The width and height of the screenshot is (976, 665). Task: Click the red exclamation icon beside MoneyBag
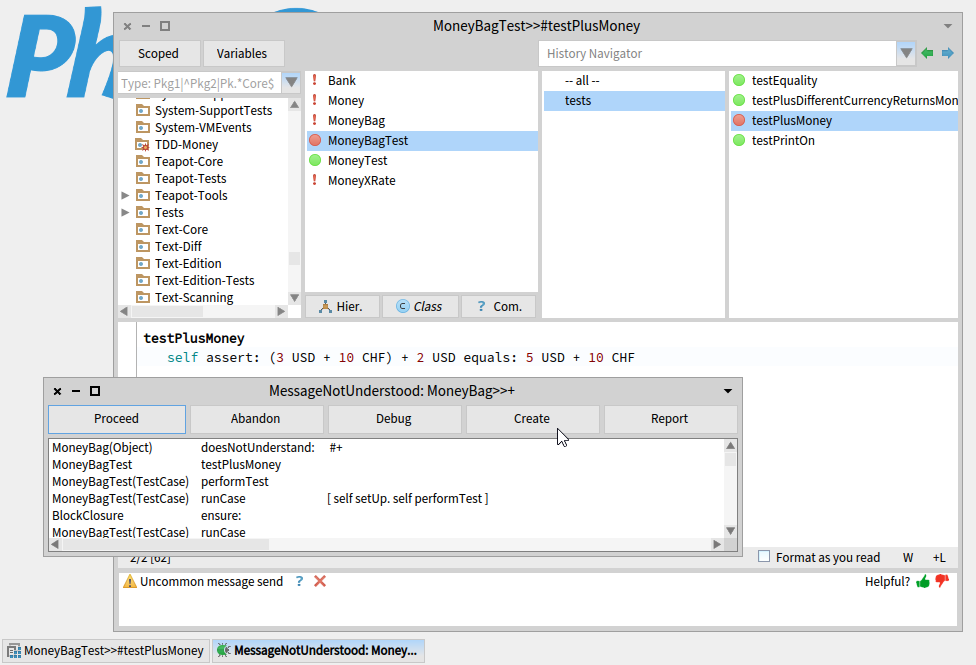click(x=315, y=120)
